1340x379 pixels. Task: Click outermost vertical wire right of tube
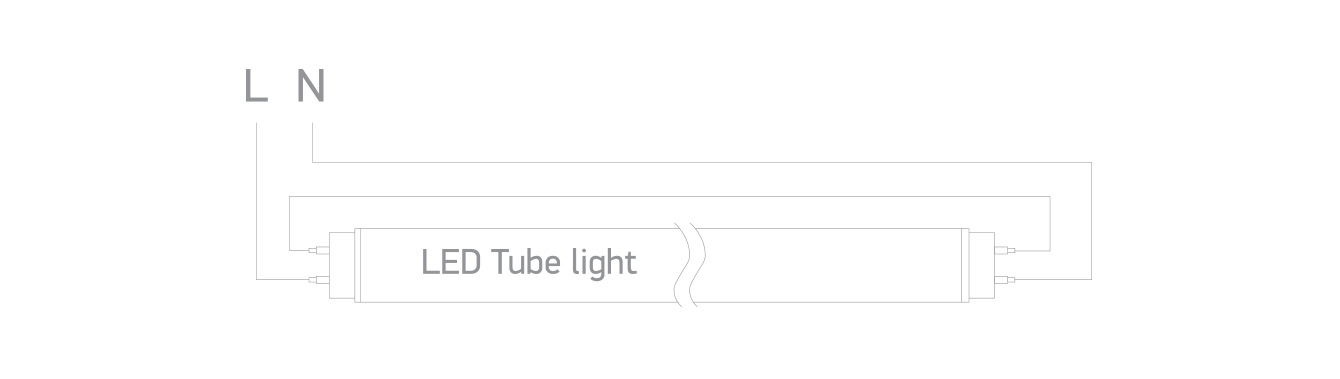(1091, 220)
